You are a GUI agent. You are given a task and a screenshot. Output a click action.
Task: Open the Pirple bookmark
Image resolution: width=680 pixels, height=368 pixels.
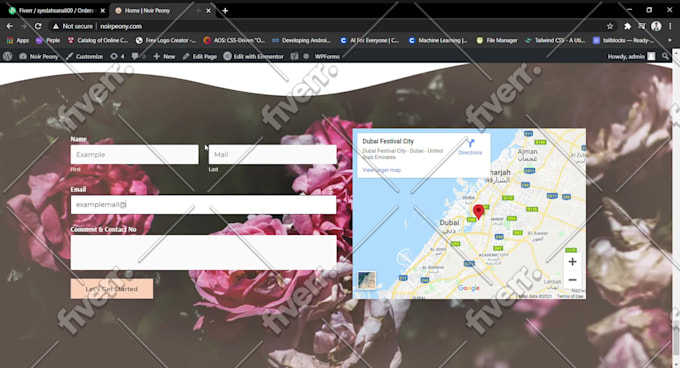(48, 40)
